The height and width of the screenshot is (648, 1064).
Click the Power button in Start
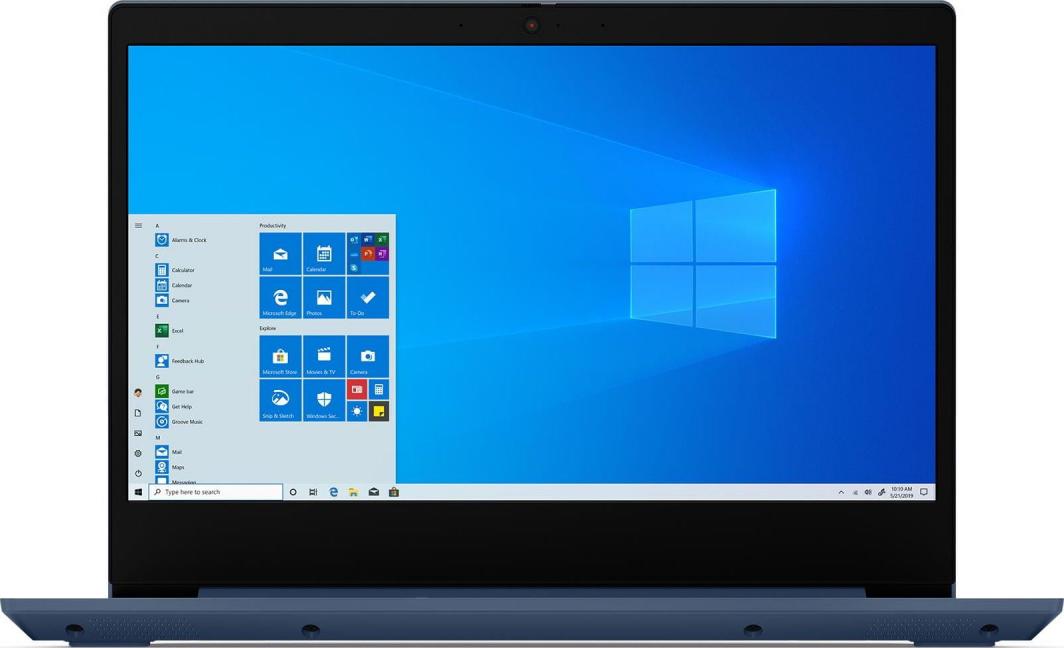[138, 474]
